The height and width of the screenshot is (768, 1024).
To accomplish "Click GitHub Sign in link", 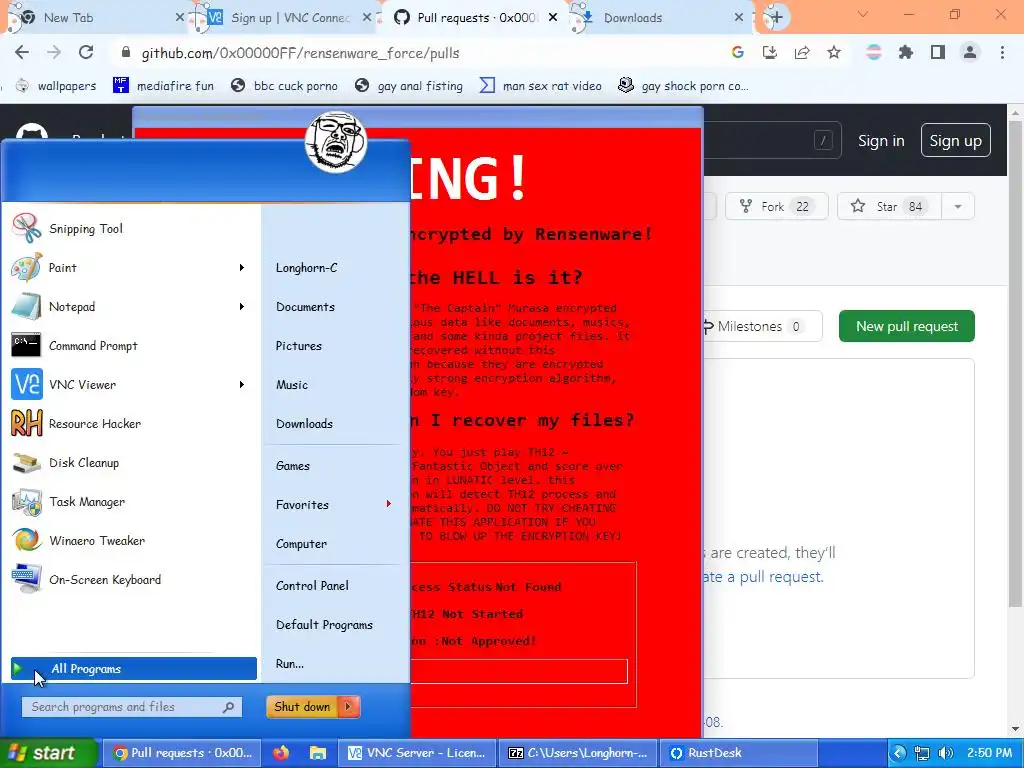I will coord(881,140).
